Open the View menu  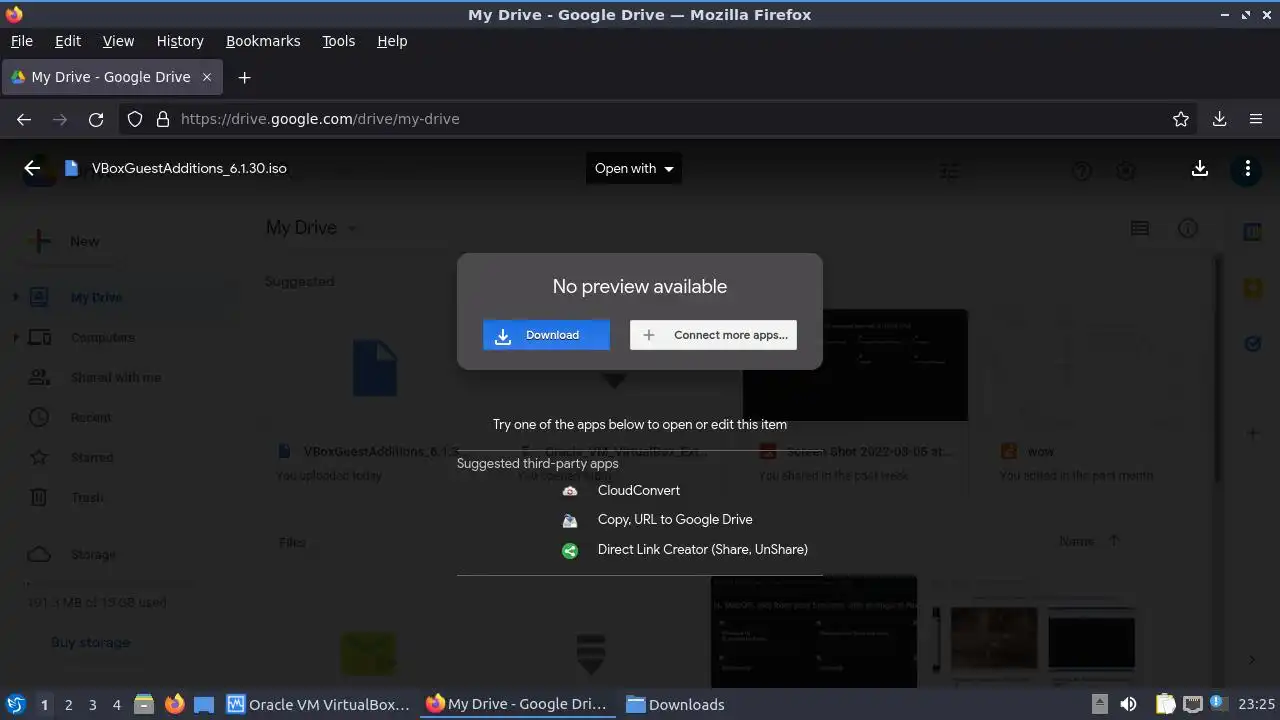pyautogui.click(x=118, y=41)
